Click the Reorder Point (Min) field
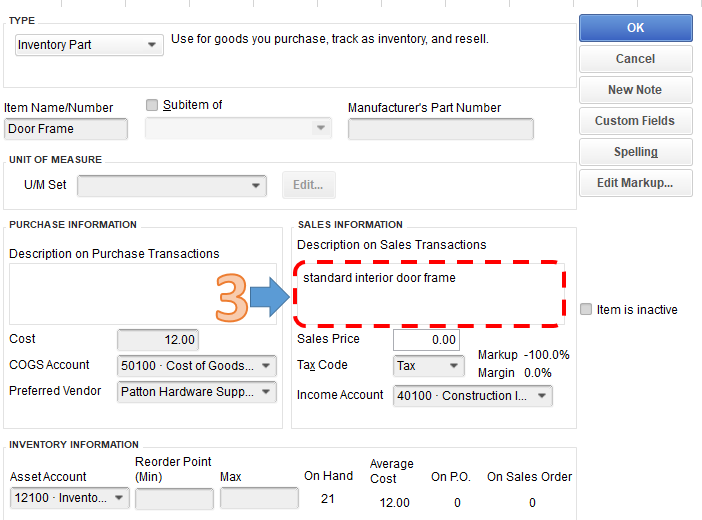Screen dimensions: 702x520 175,499
